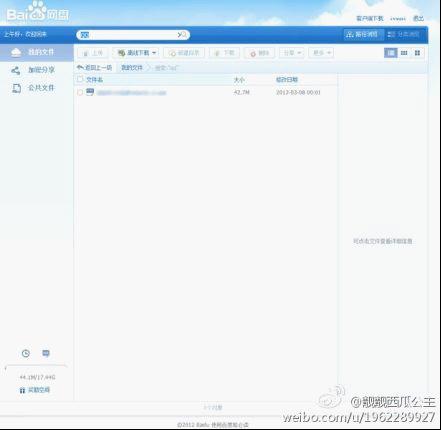Switch to small thumbnail view icon
Image resolution: width=441 pixels, height=430 pixels.
click(x=404, y=53)
